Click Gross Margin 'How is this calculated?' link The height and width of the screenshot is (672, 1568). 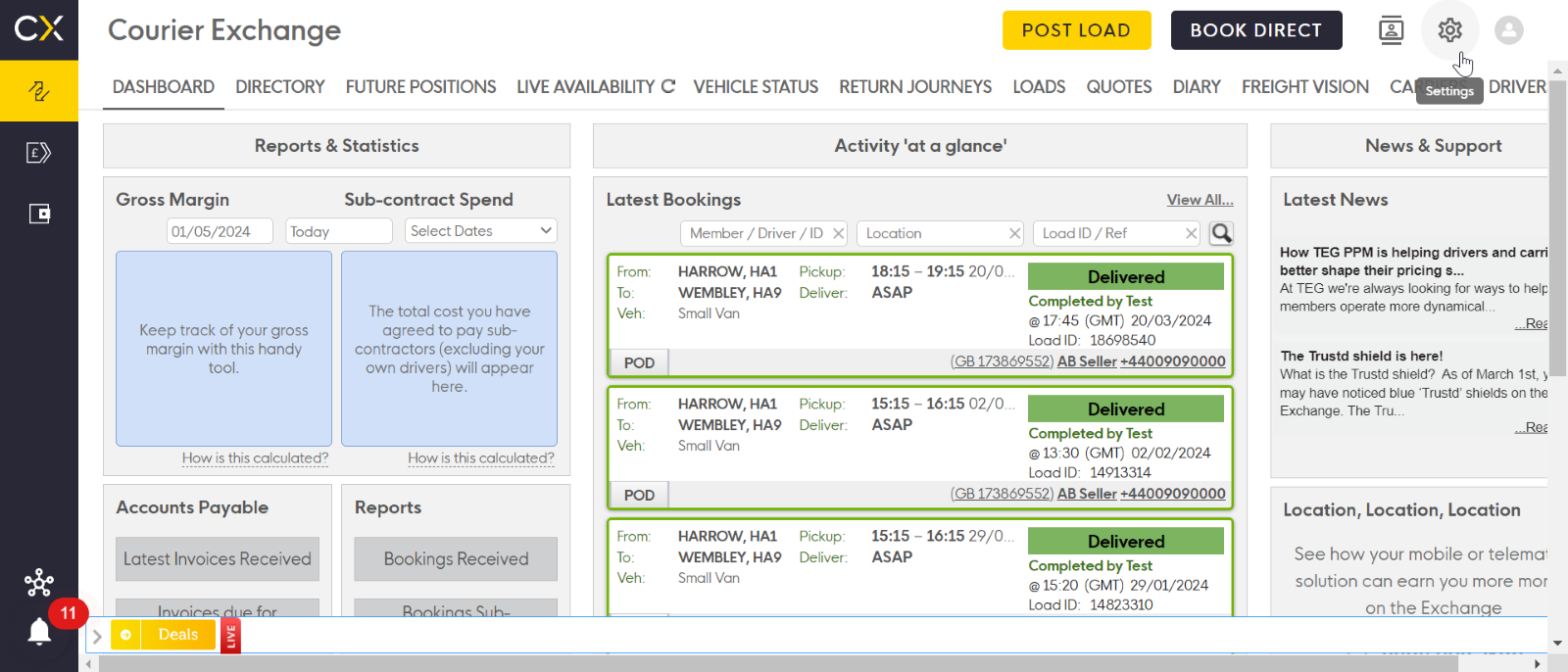pyautogui.click(x=255, y=457)
